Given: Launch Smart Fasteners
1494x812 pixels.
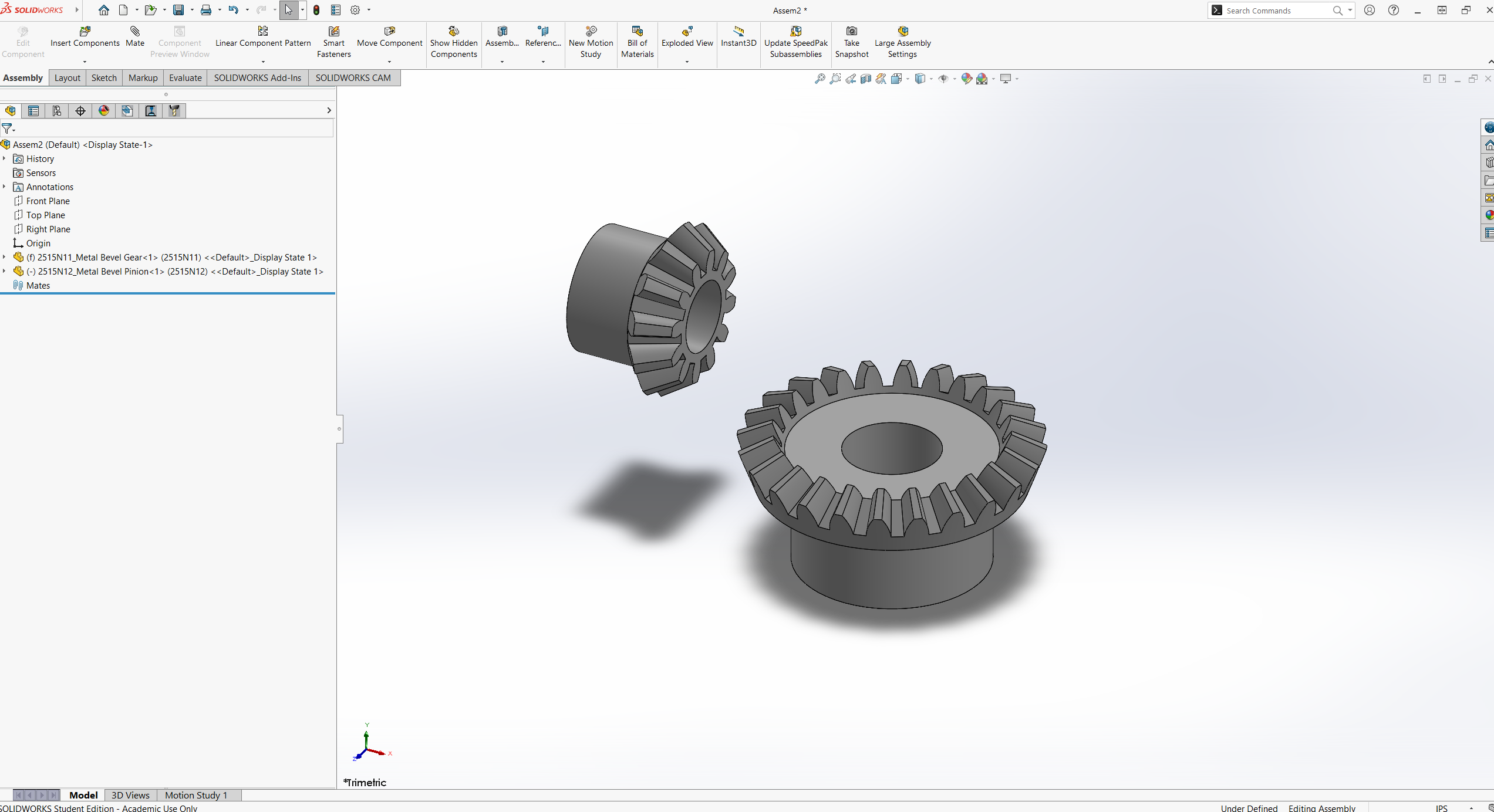Looking at the screenshot, I should point(333,42).
